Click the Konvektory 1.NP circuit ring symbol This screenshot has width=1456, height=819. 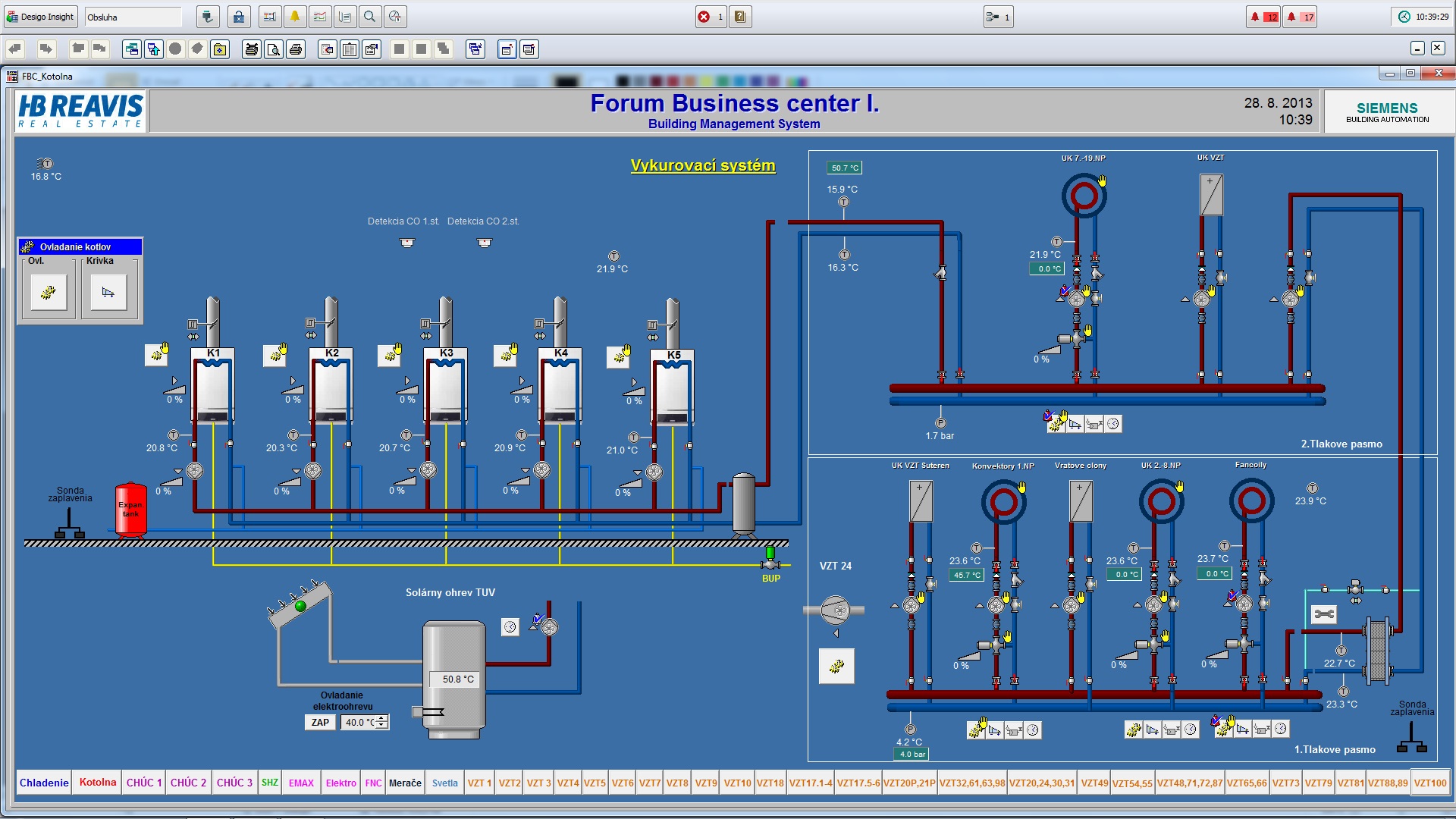point(1003,501)
